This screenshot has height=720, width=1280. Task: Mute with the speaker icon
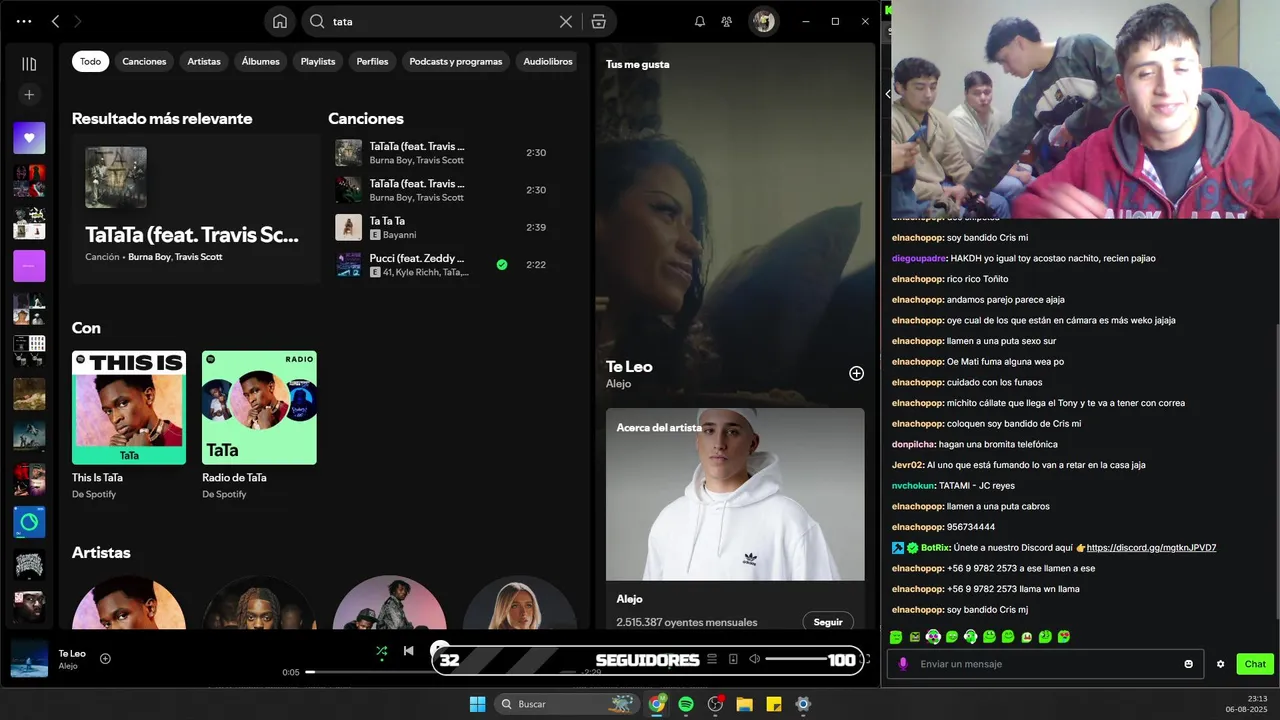tap(755, 659)
